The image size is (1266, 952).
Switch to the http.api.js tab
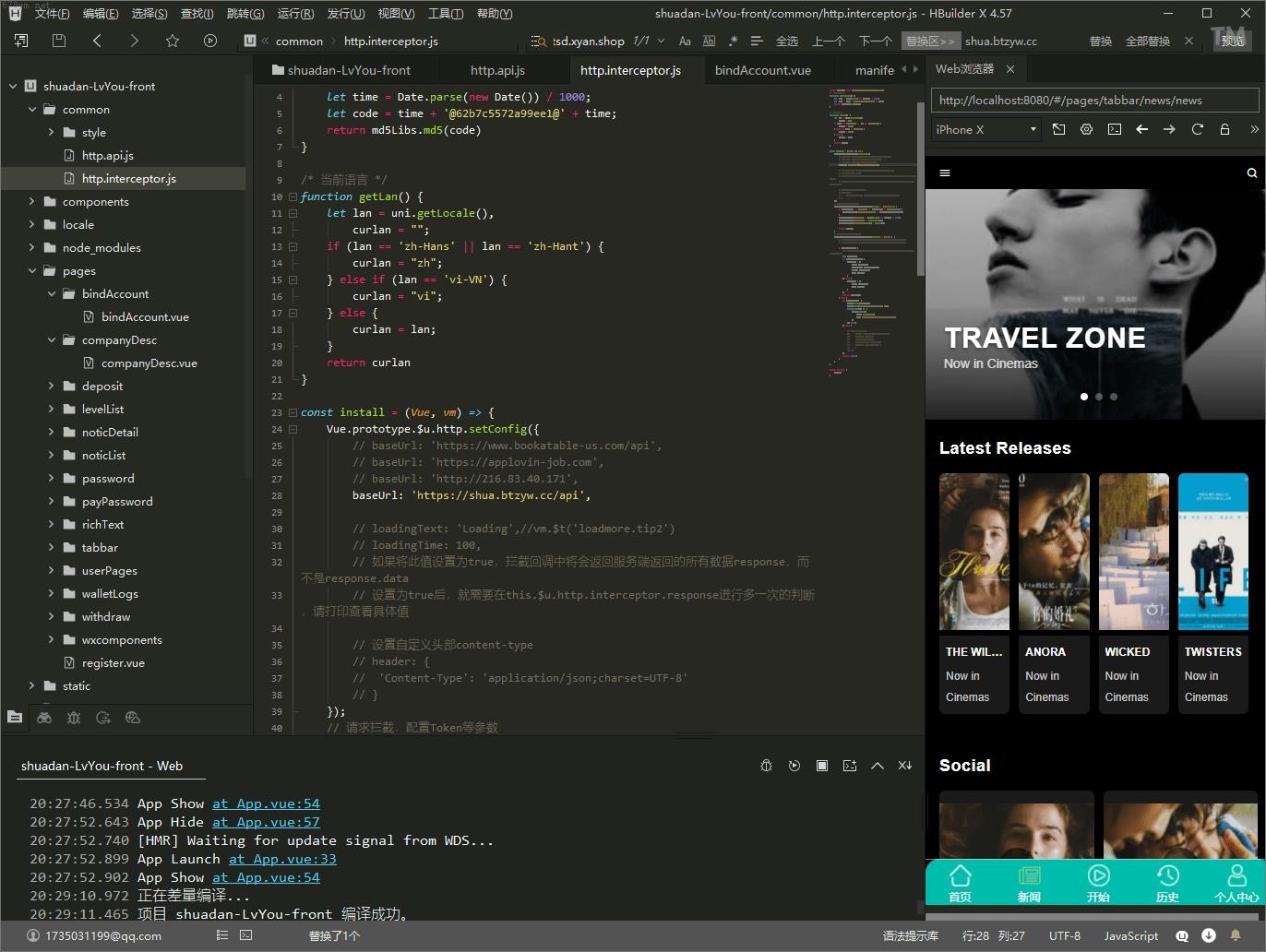pos(497,70)
